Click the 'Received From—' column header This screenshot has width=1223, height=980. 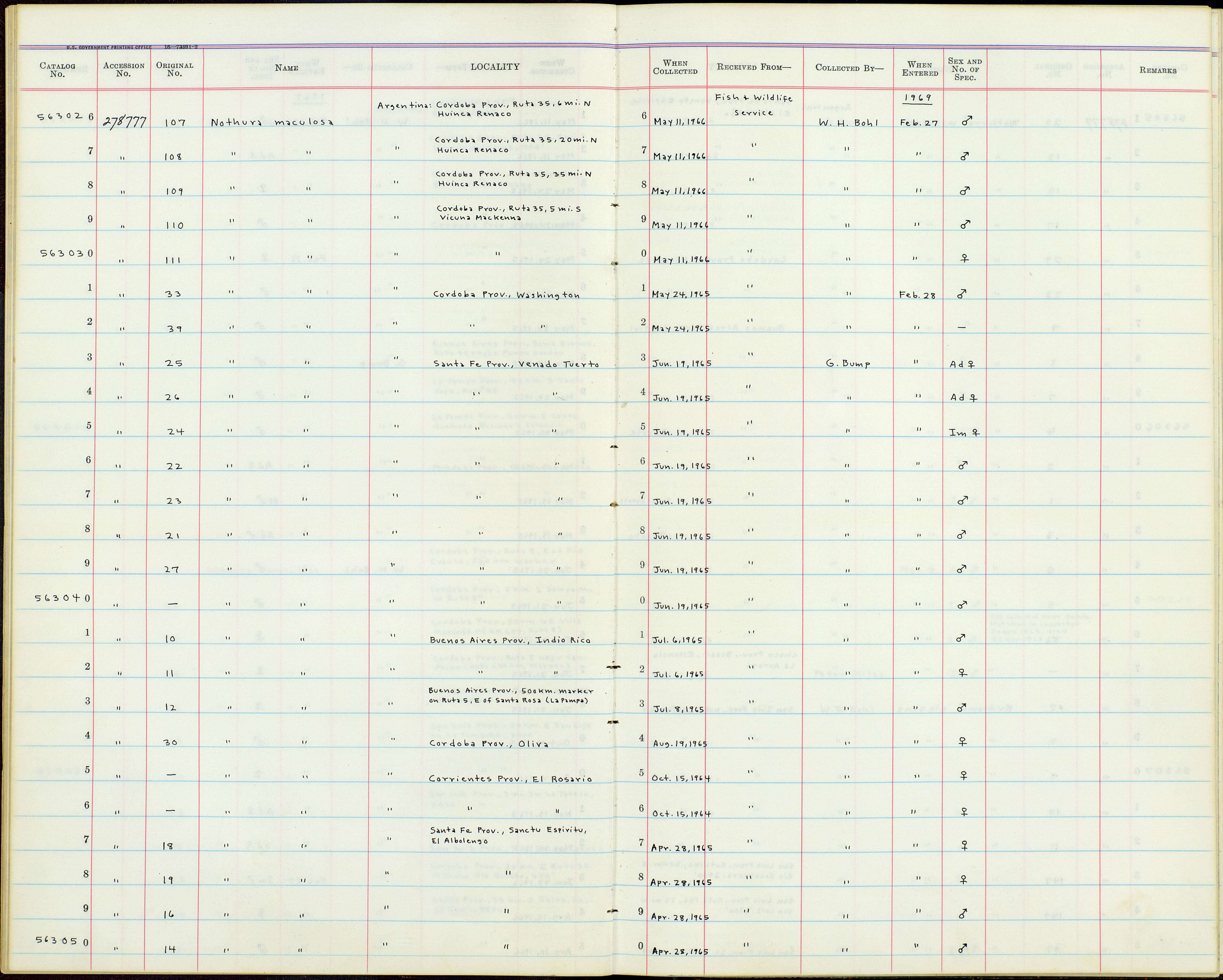point(753,67)
